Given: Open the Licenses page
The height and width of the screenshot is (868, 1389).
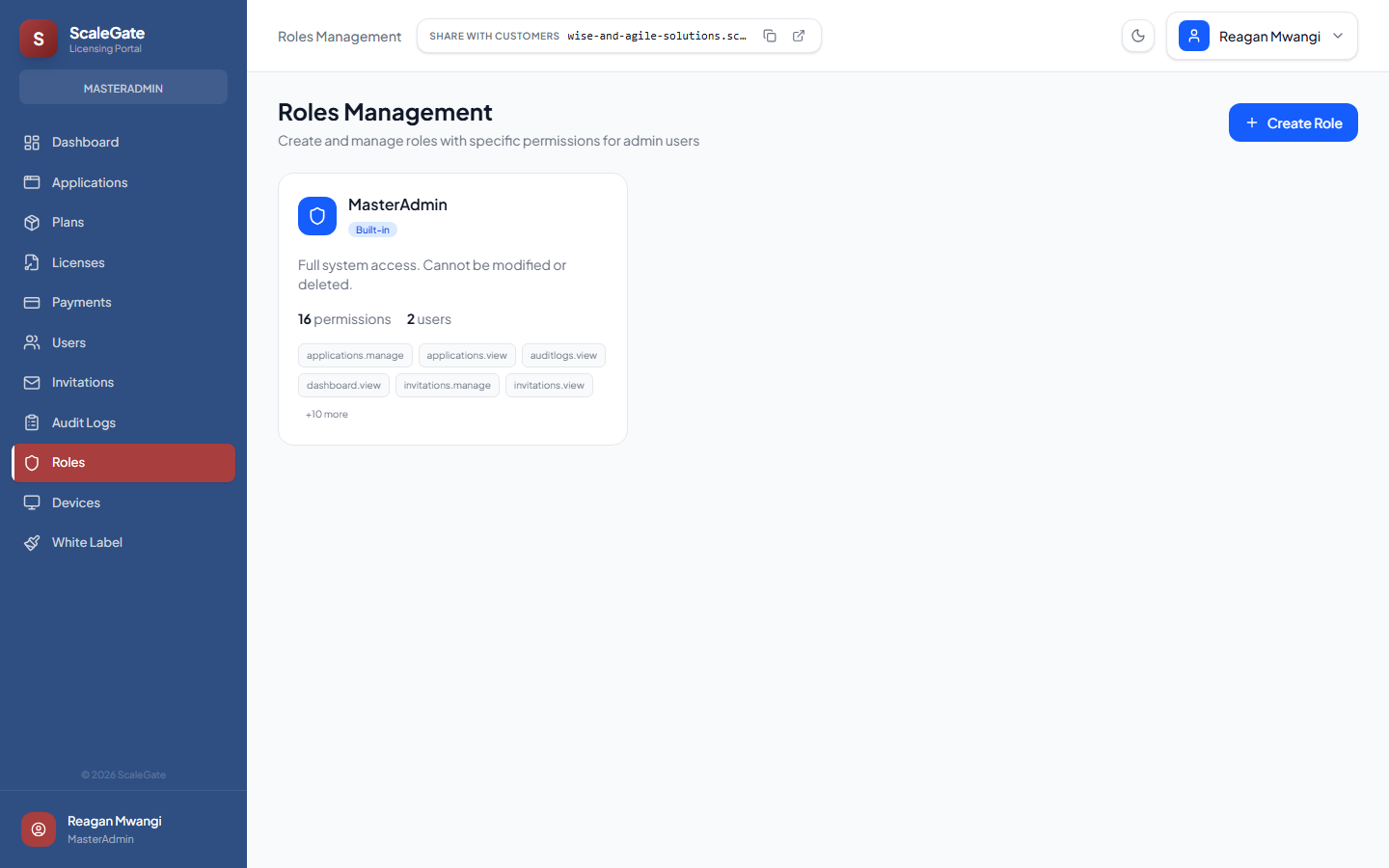Looking at the screenshot, I should click(x=78, y=262).
